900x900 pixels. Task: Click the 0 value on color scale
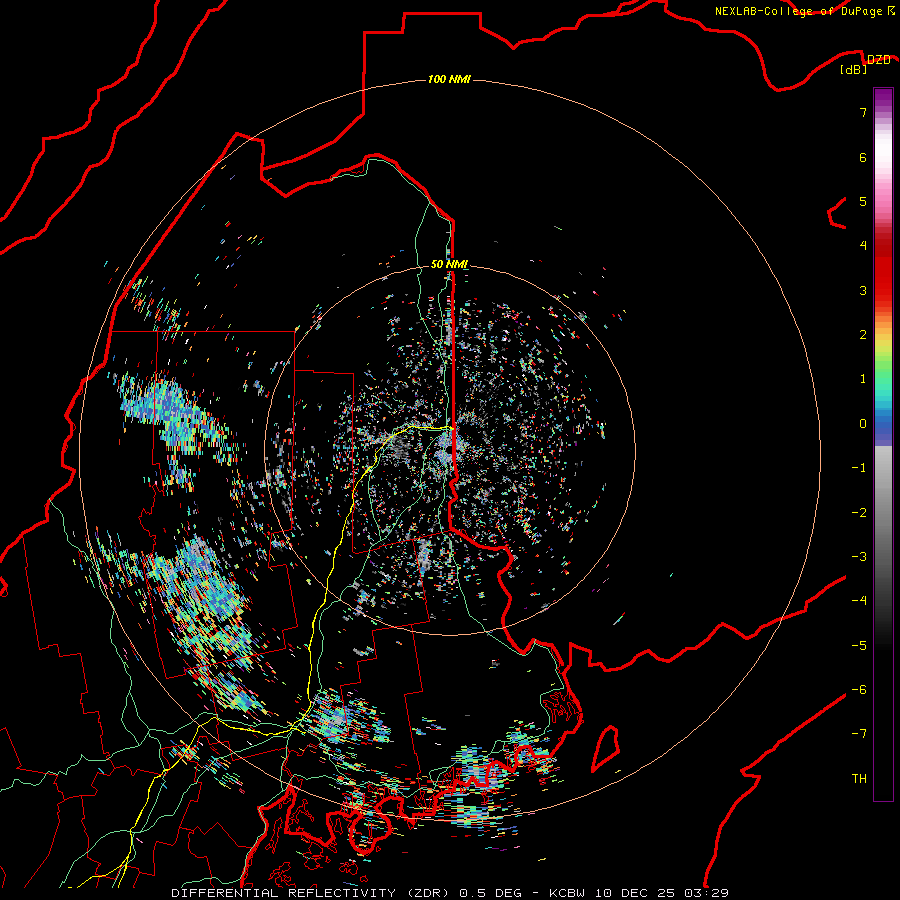(x=863, y=424)
